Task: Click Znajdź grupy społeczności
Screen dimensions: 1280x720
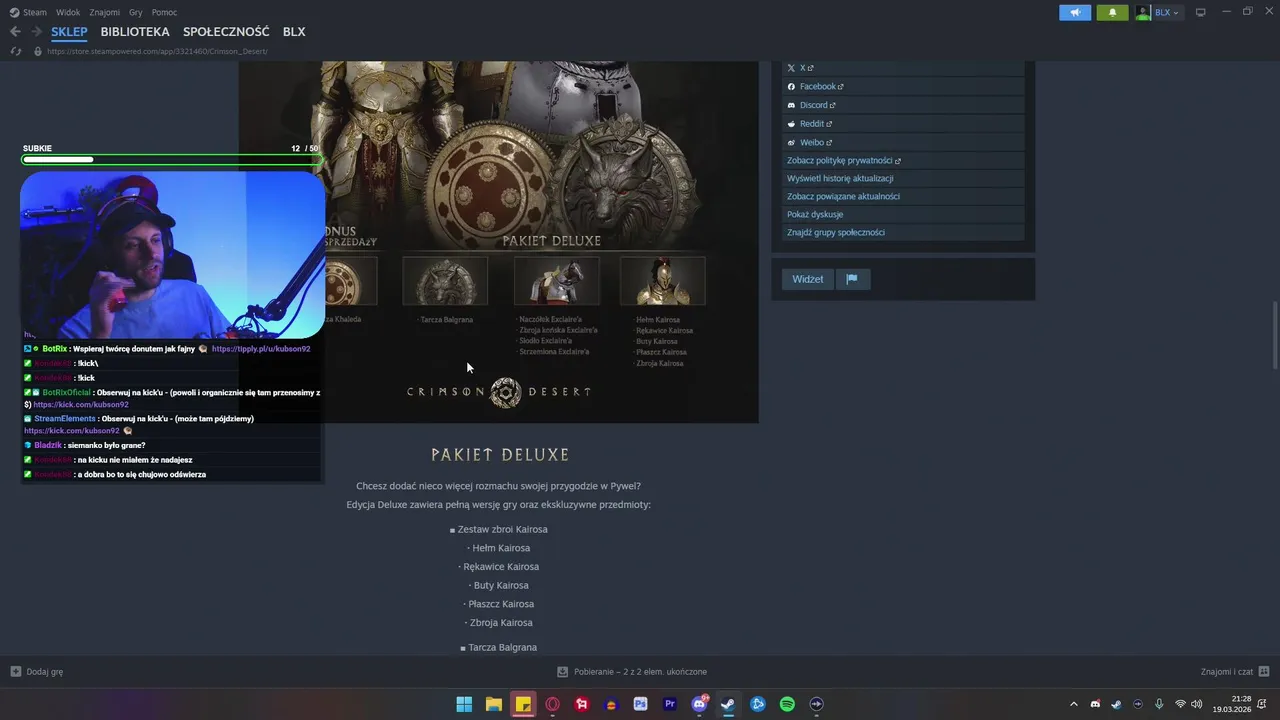Action: click(904, 232)
